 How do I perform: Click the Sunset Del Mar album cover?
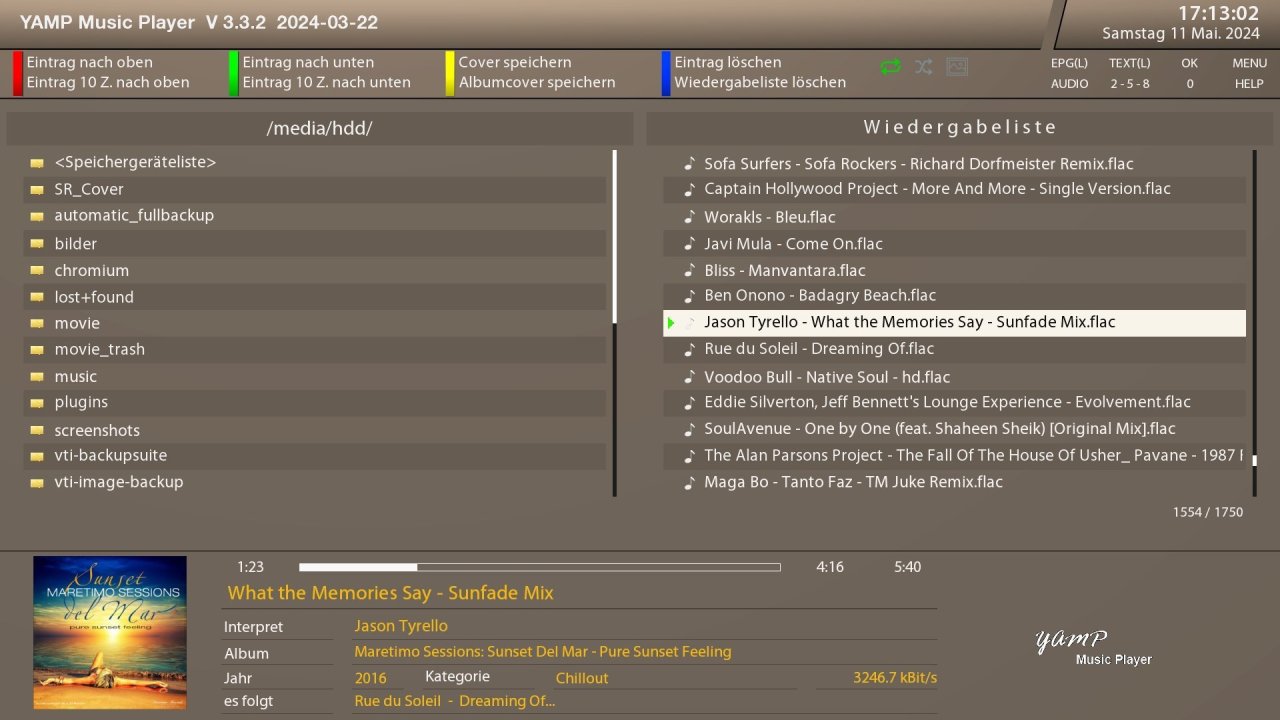(110, 633)
